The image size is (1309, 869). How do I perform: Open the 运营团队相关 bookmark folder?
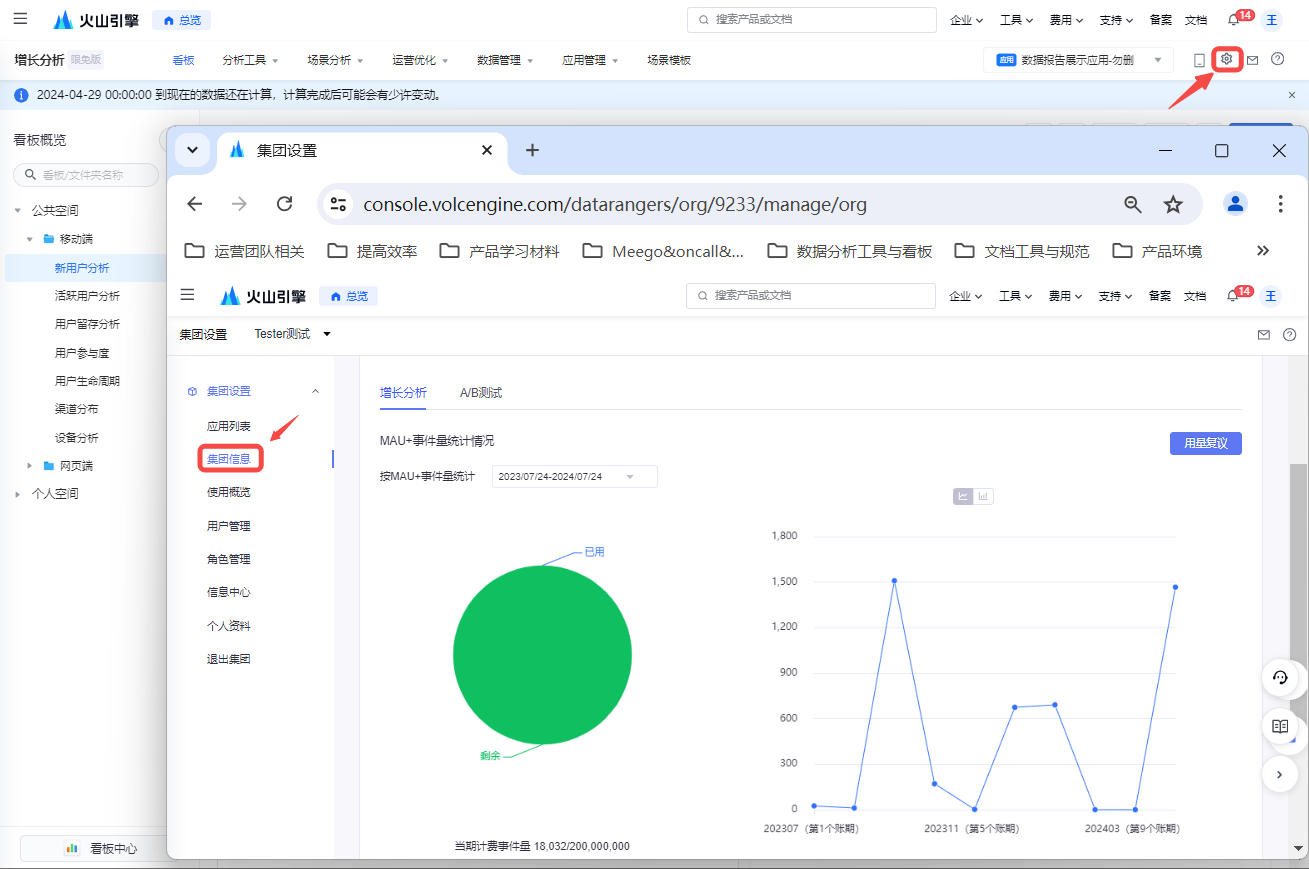[x=245, y=251]
